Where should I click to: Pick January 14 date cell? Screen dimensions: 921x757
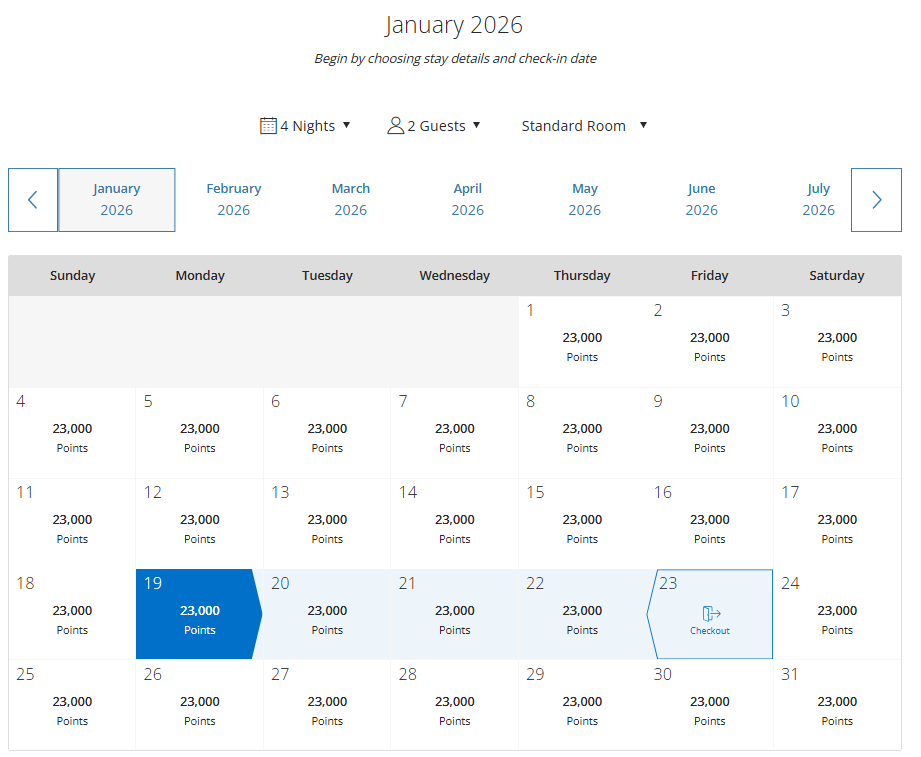point(454,524)
